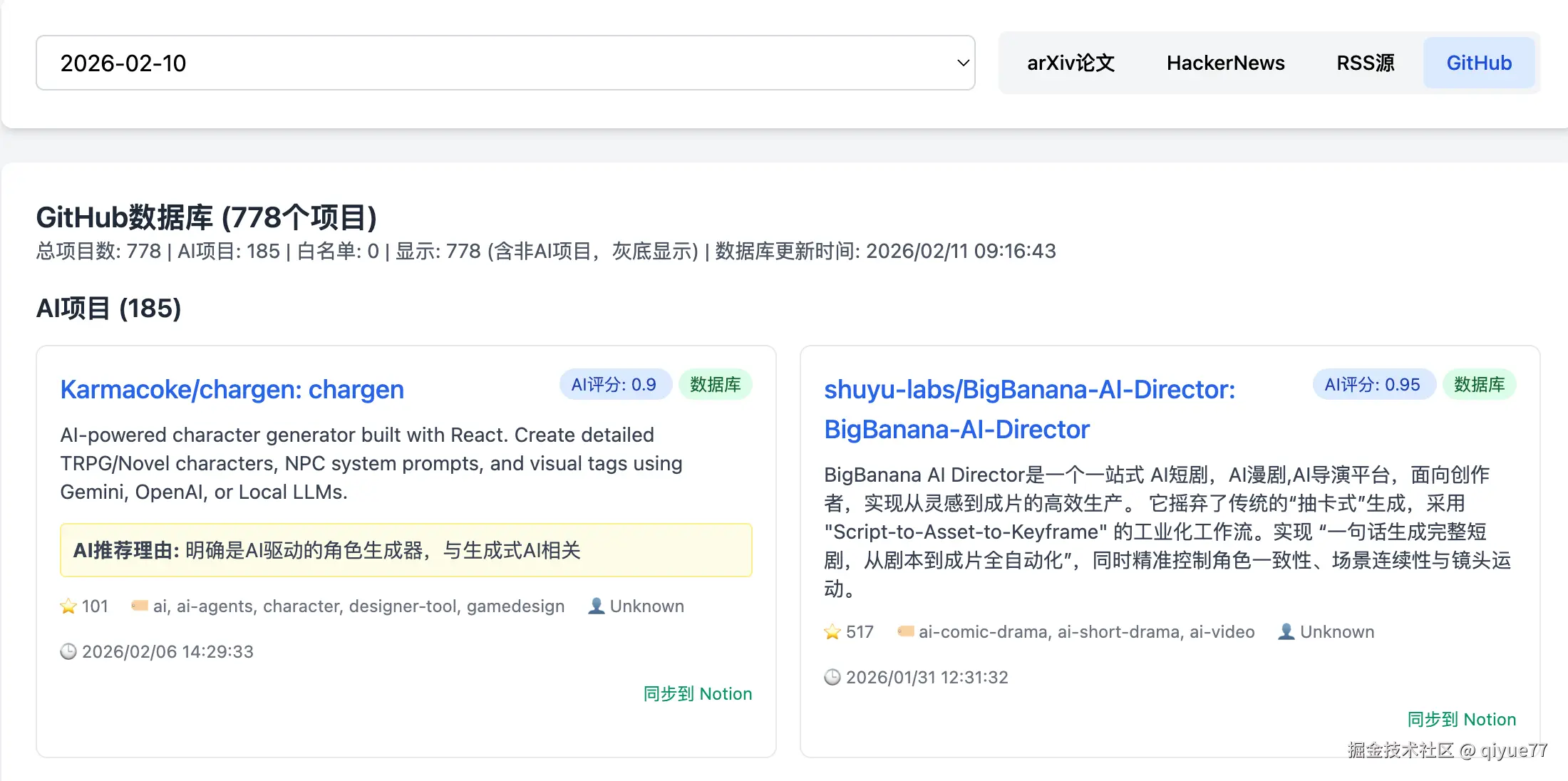1568x781 pixels.
Task: Sync chargen project to Notion
Action: click(x=697, y=693)
